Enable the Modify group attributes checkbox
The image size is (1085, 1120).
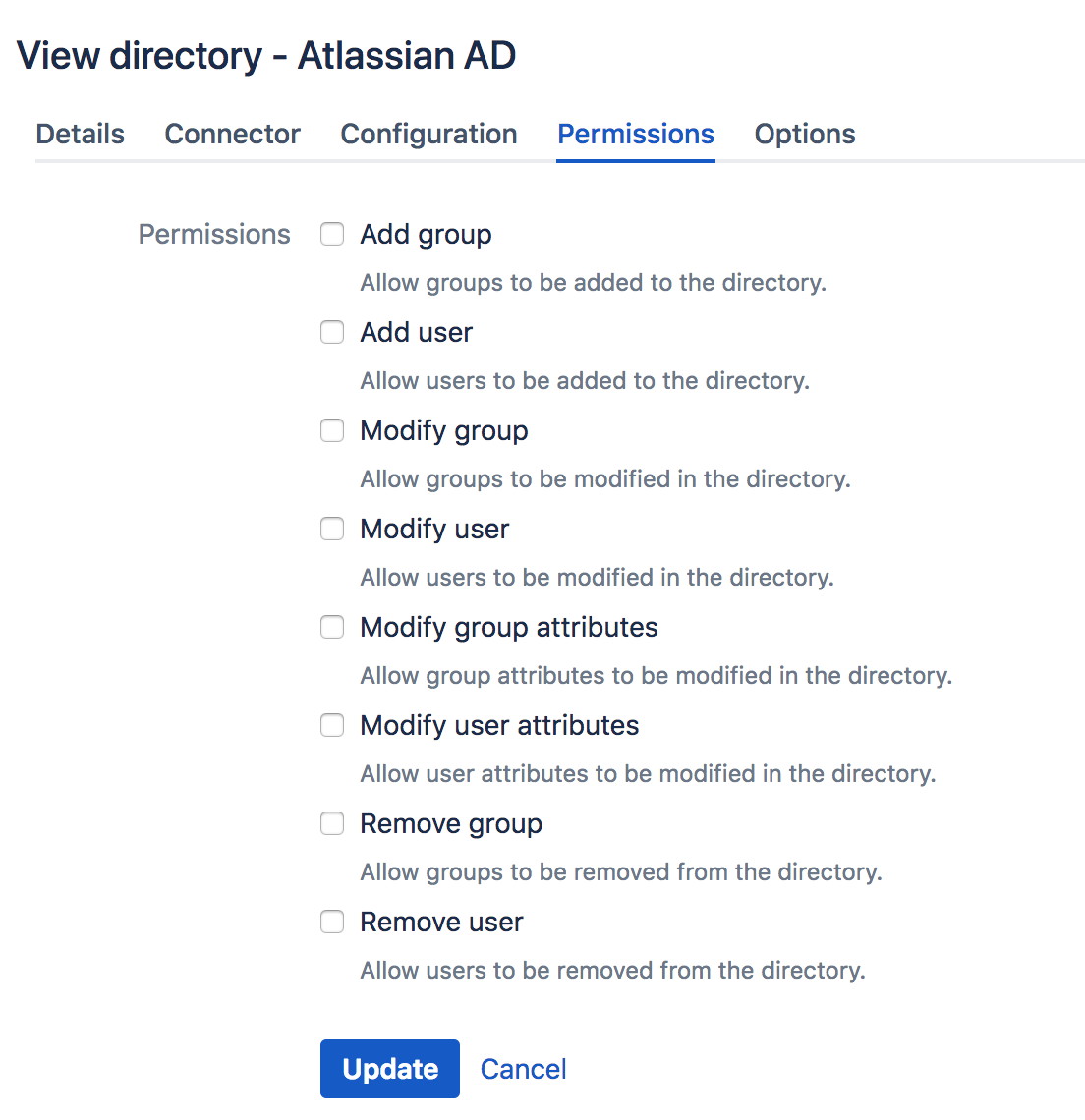coord(332,627)
